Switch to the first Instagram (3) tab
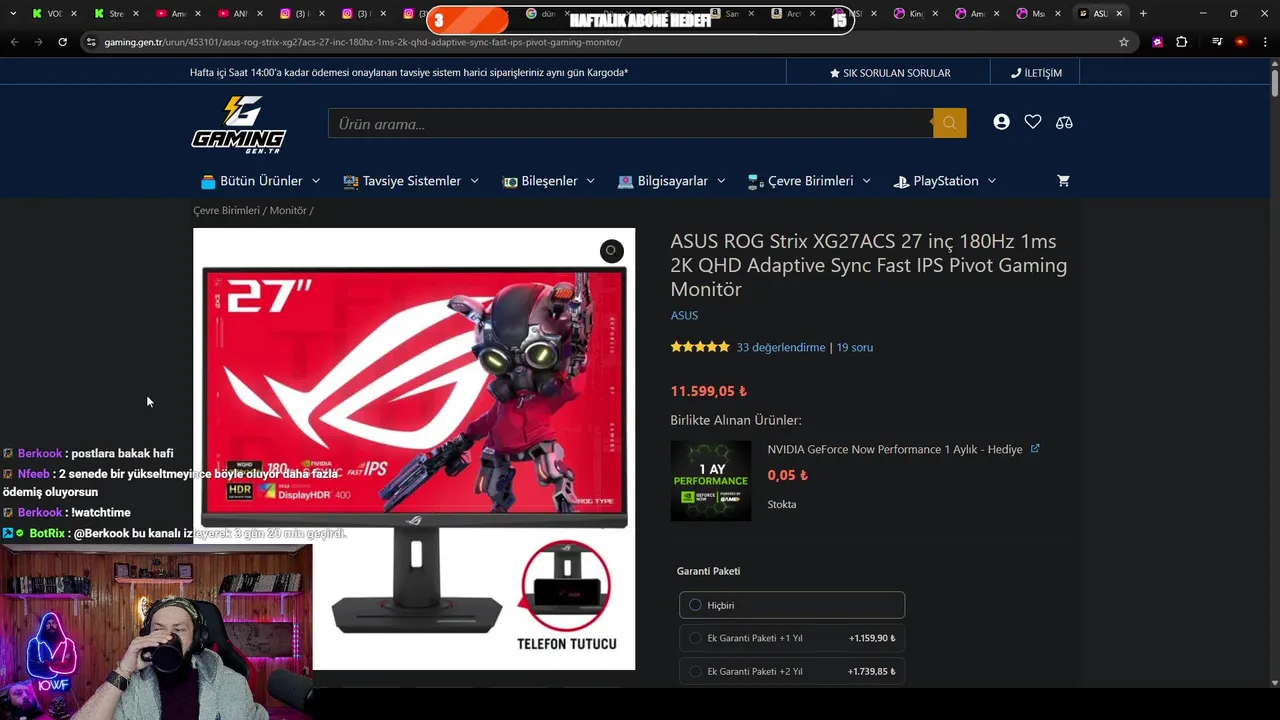1280x720 pixels. (300, 14)
